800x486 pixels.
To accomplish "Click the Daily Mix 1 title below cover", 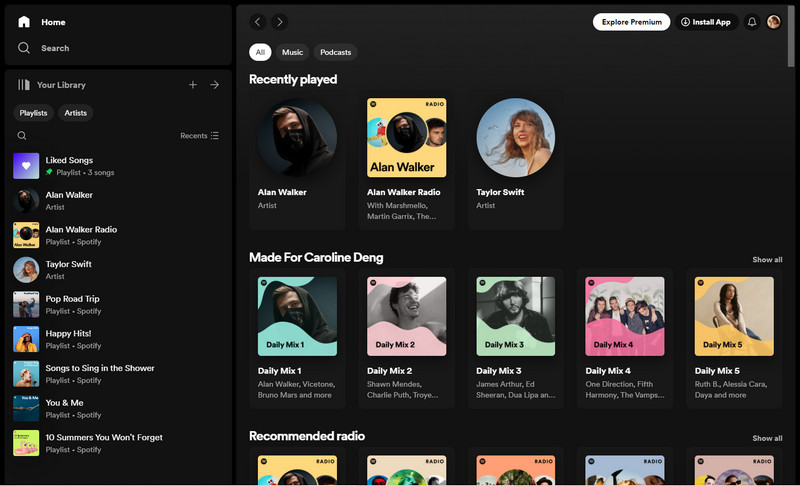I will [280, 371].
